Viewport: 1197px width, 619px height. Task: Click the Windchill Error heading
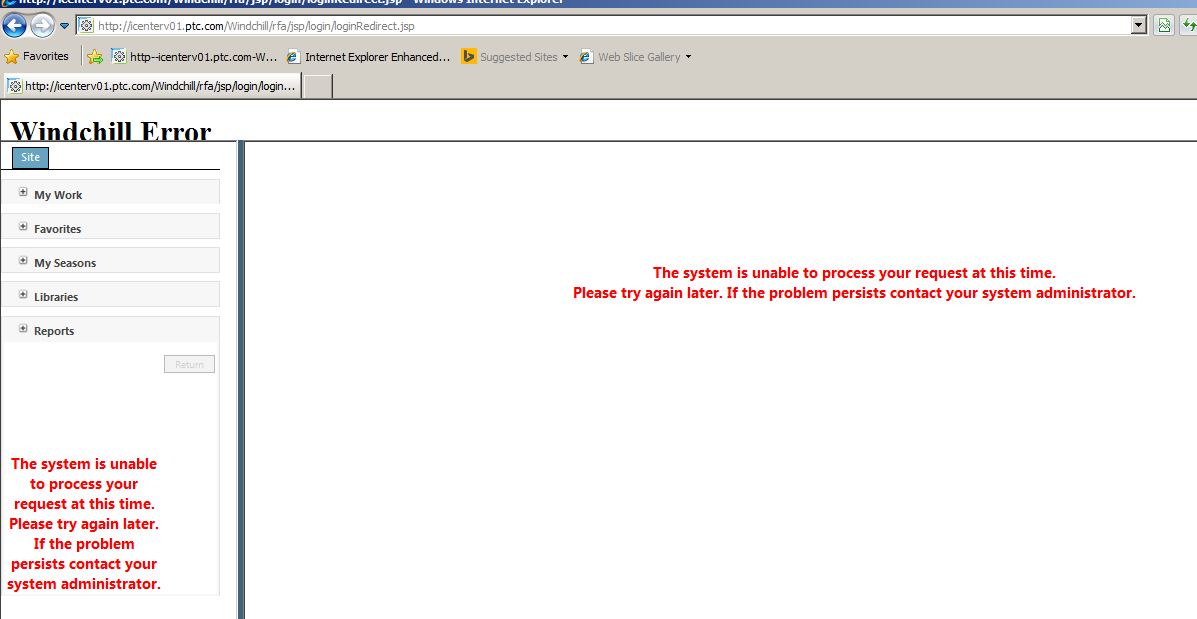tap(111, 131)
